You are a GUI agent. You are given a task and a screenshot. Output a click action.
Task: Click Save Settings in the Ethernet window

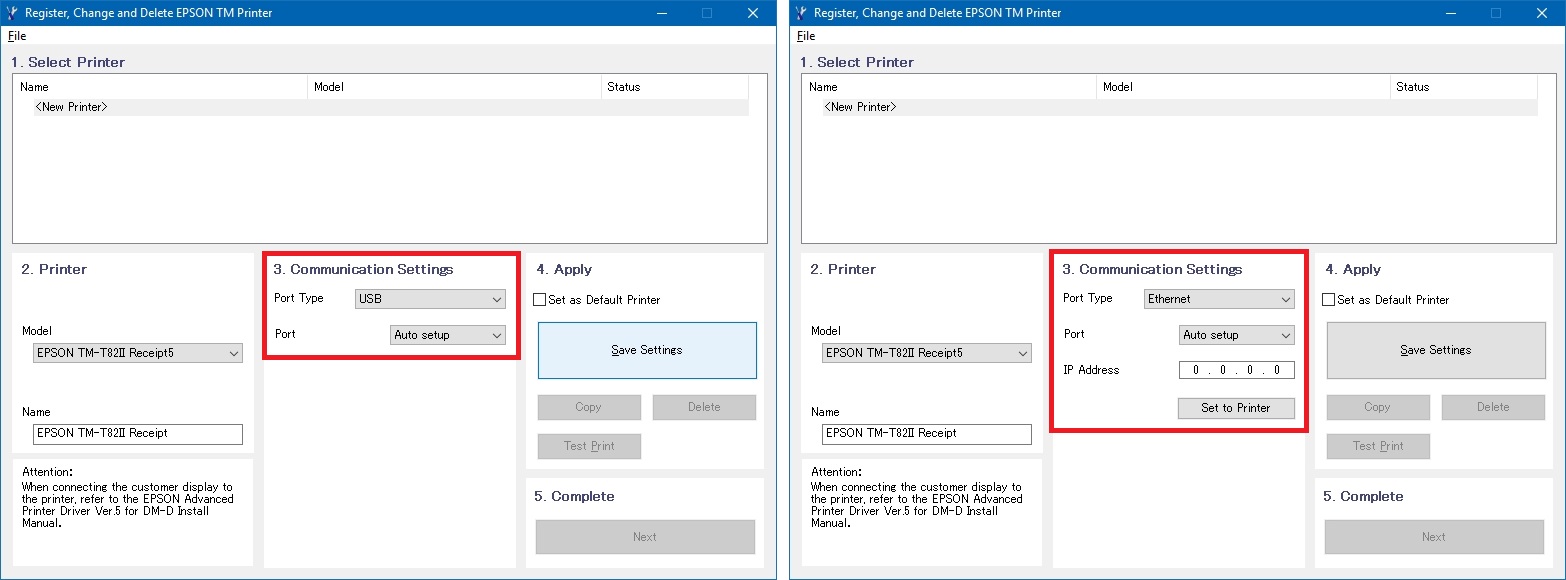(1436, 350)
